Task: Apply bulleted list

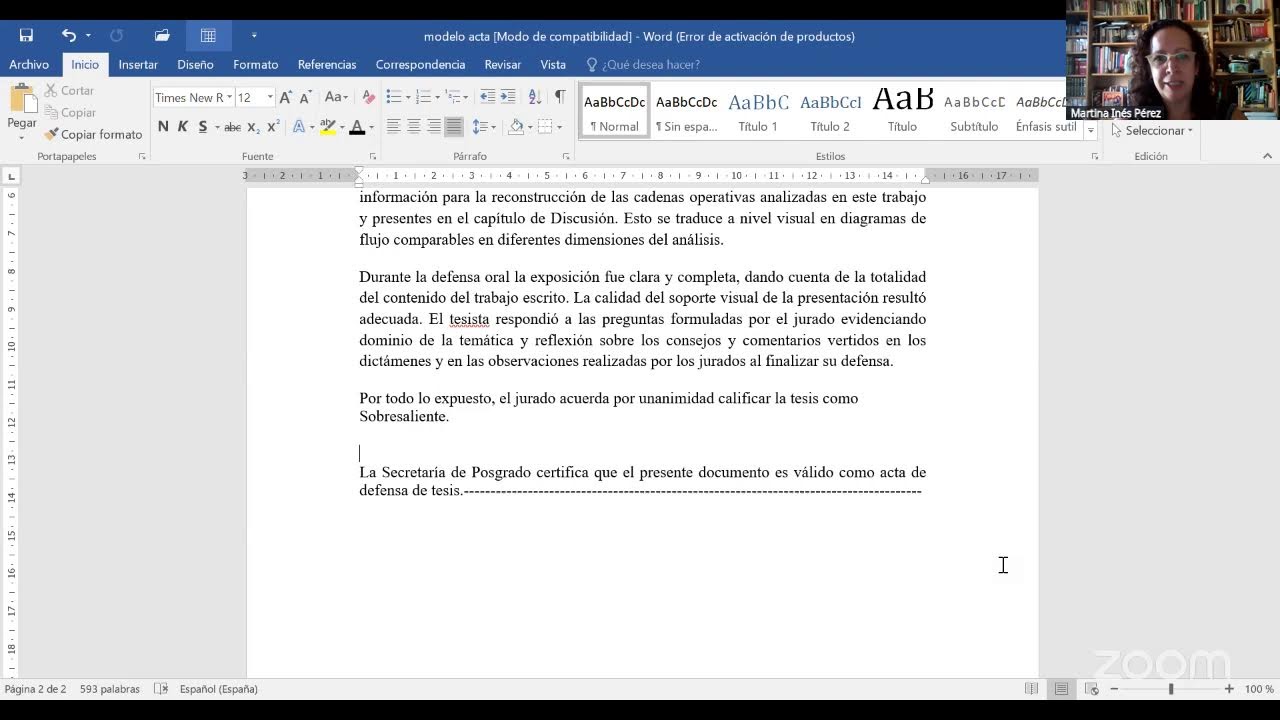Action: pyautogui.click(x=394, y=97)
